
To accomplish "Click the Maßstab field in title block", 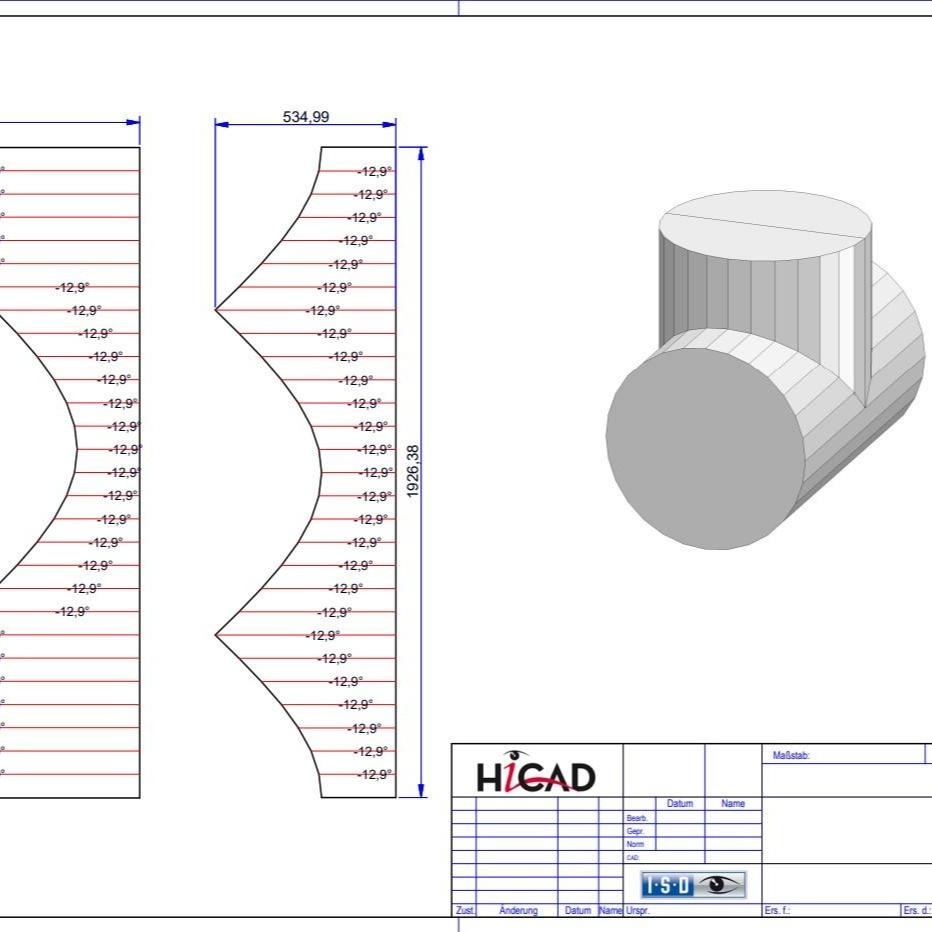I will (x=791, y=756).
